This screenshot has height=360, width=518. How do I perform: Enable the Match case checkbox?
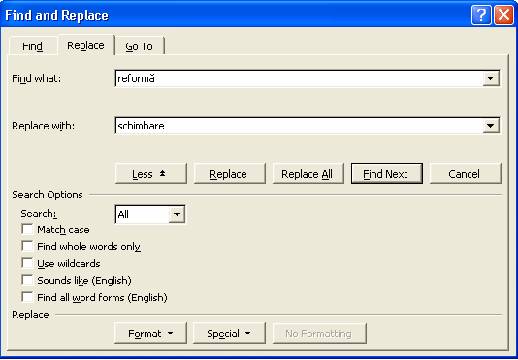coord(27,229)
